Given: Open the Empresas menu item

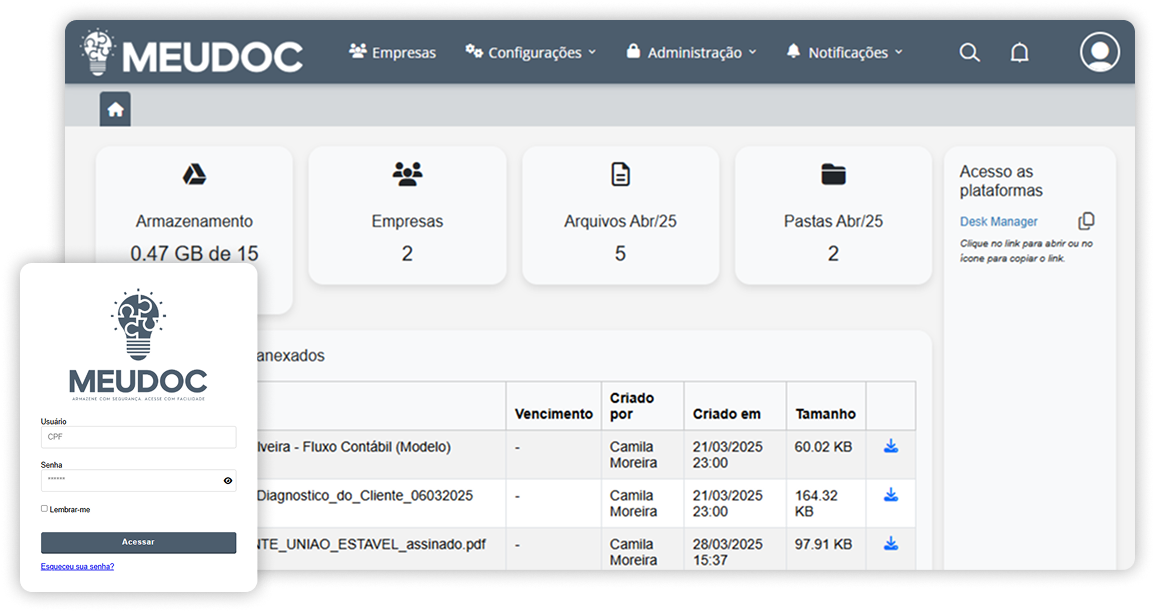Looking at the screenshot, I should pos(392,52).
